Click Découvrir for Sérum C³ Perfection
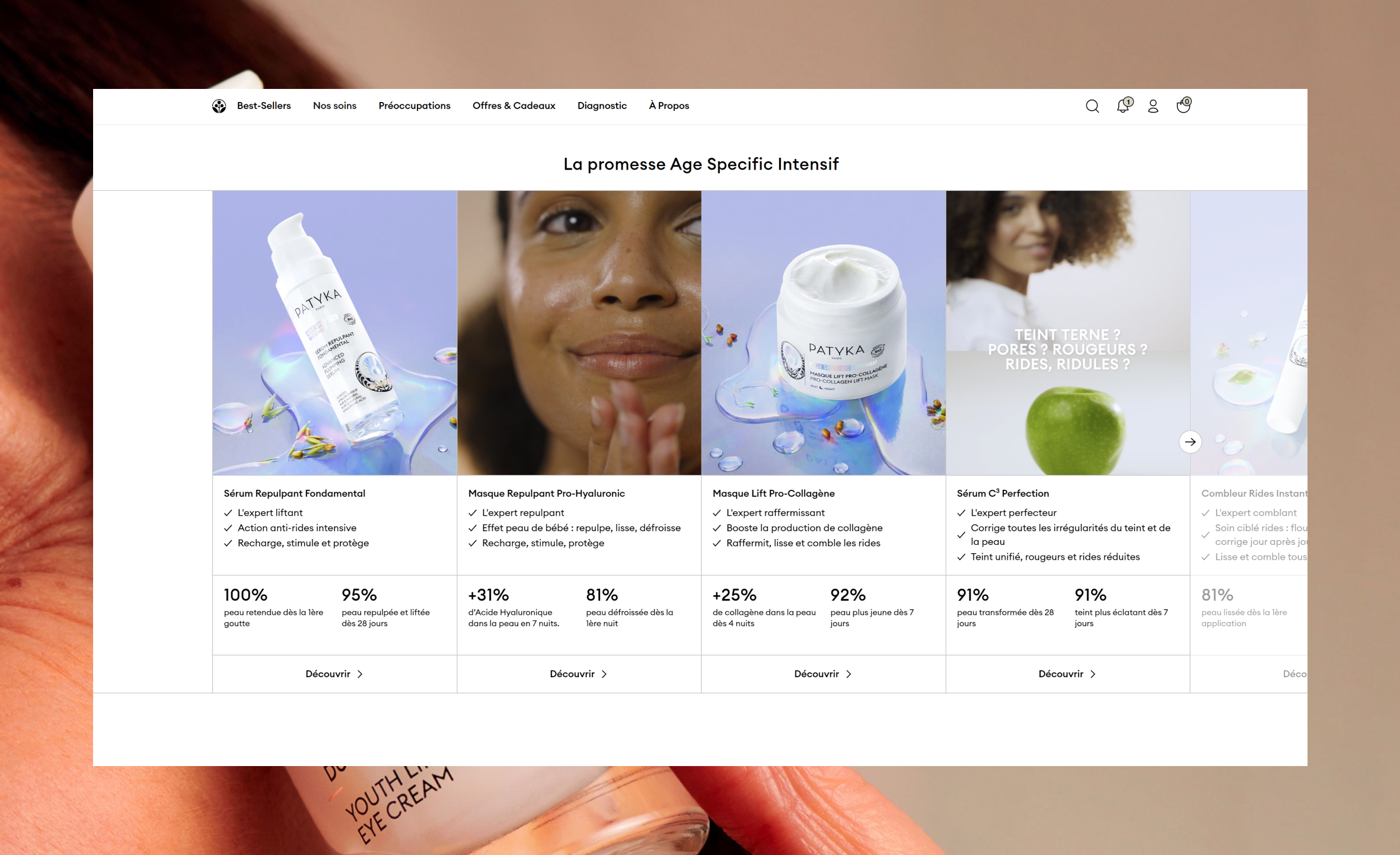The height and width of the screenshot is (855, 1400). 1067,674
